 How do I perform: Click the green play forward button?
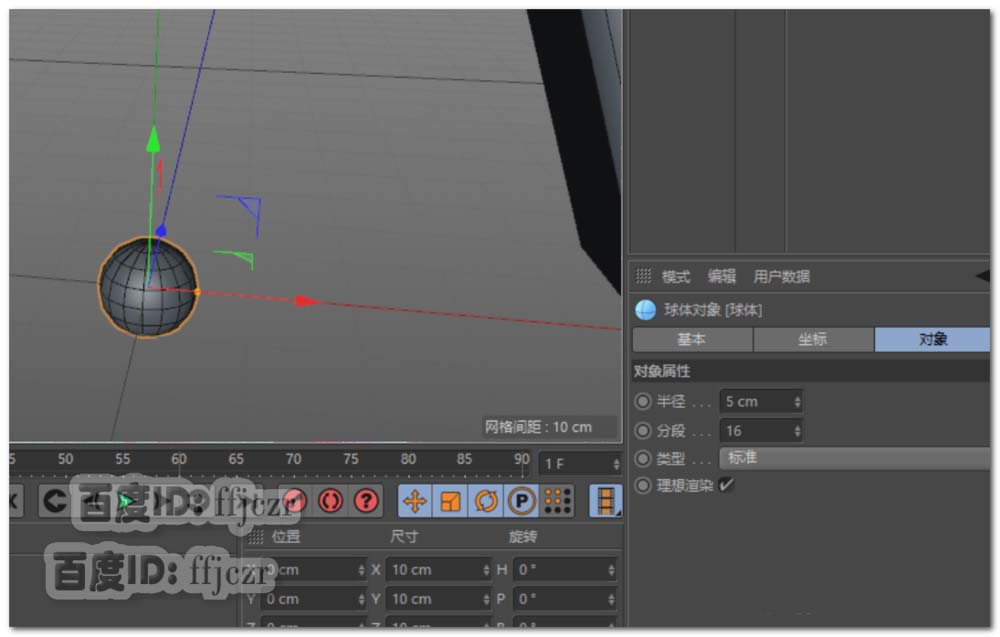point(126,502)
